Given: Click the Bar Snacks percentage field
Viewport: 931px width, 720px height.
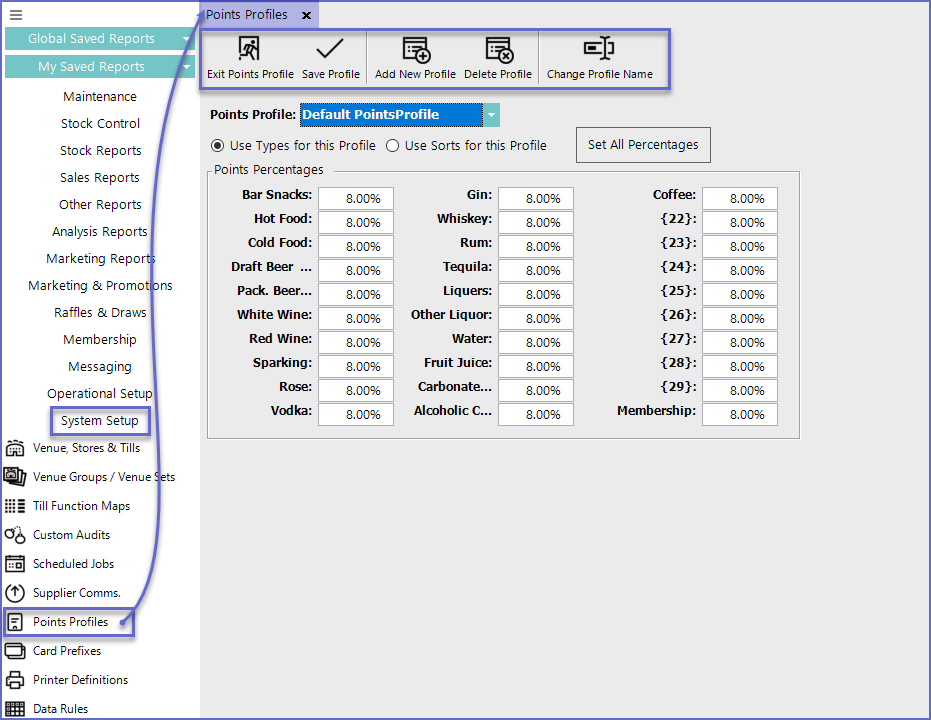Looking at the screenshot, I should (356, 199).
